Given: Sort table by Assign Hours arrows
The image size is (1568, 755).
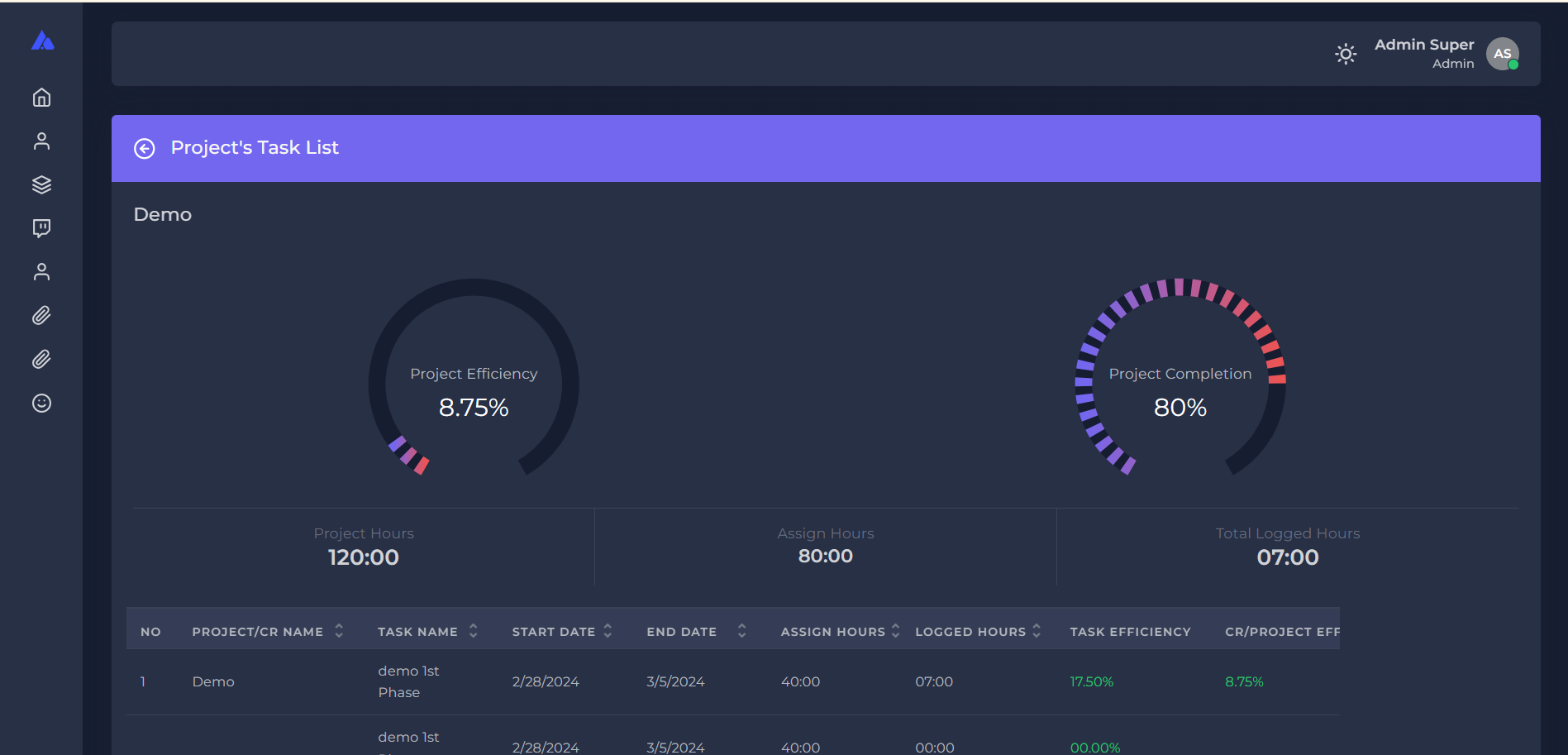Looking at the screenshot, I should 895,631.
